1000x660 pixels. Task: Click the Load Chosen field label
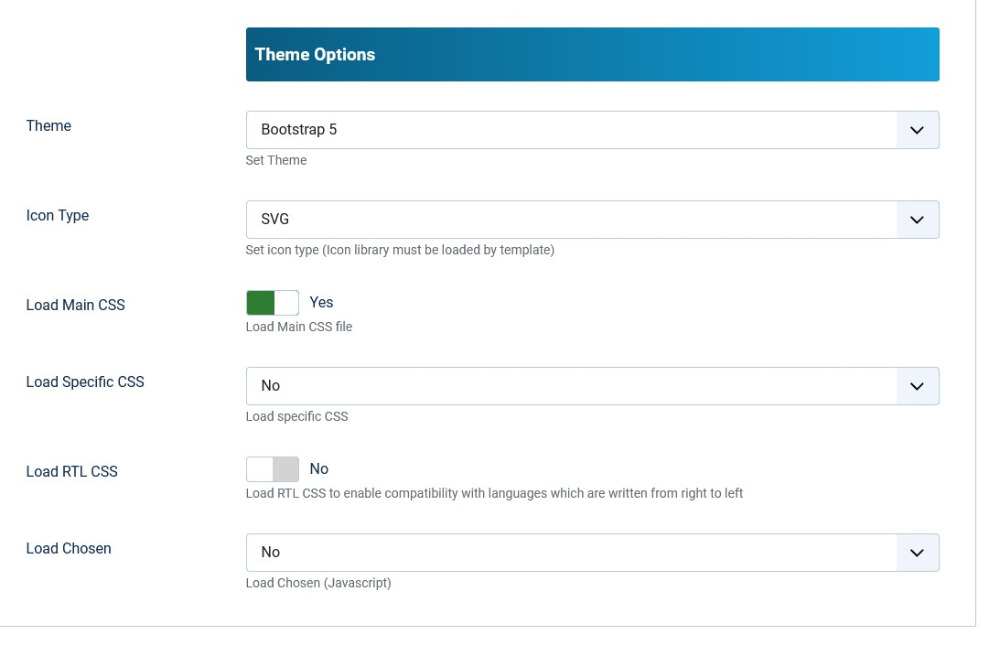69,549
